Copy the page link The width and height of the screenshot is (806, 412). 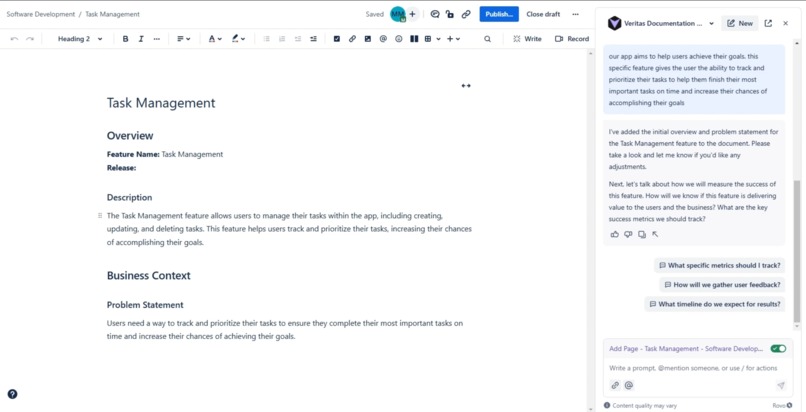(466, 14)
